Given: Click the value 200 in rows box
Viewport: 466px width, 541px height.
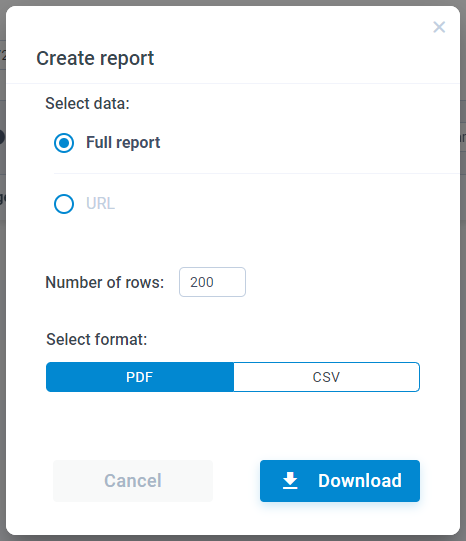Looking at the screenshot, I should 202,282.
